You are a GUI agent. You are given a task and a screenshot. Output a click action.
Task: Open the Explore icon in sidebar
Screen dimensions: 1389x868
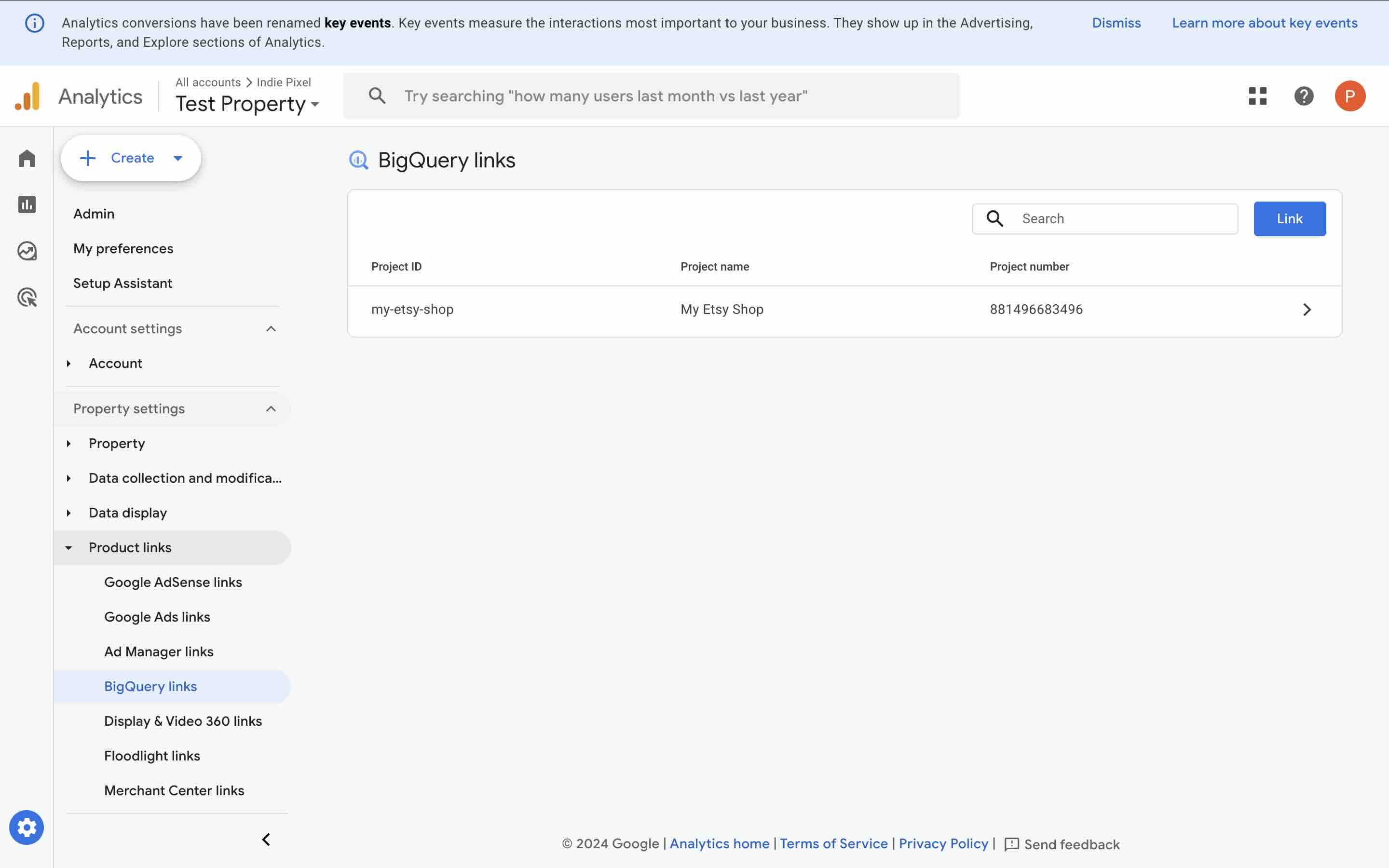pyautogui.click(x=27, y=251)
